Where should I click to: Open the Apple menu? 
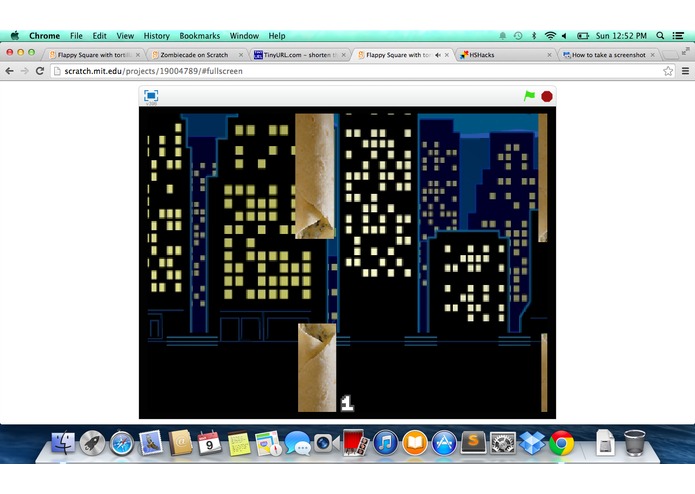coord(15,35)
